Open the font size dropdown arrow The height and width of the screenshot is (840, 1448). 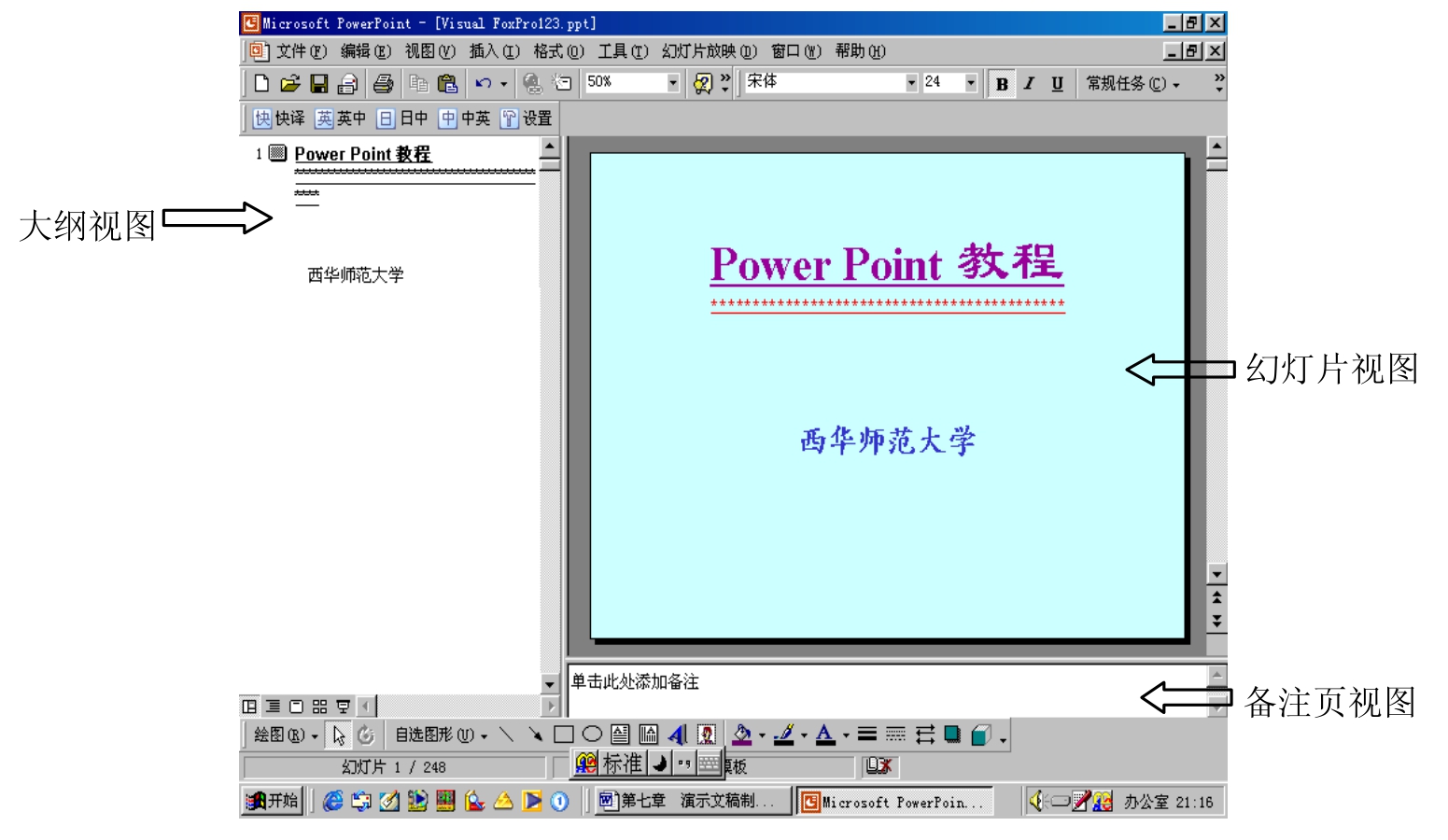pos(971,83)
